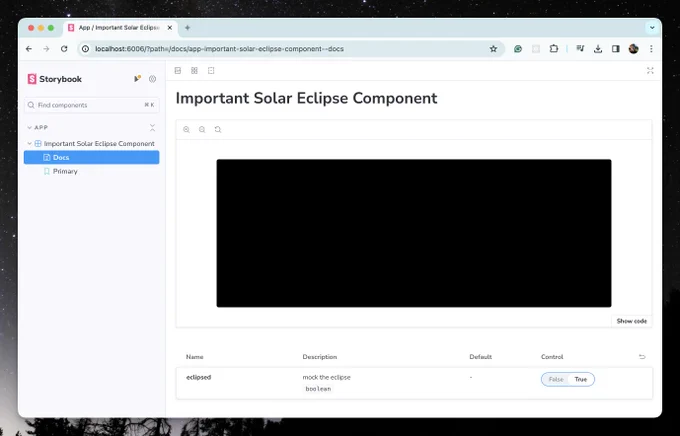Reload the browser page
The height and width of the screenshot is (436, 680).
64,49
